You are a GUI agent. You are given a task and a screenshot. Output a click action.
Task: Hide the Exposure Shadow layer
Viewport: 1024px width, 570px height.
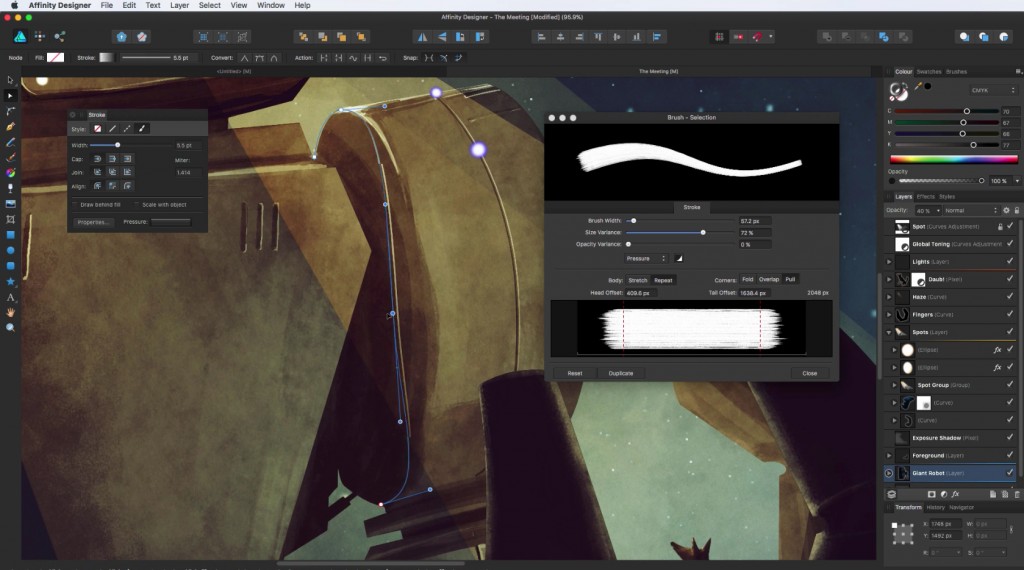[1010, 437]
